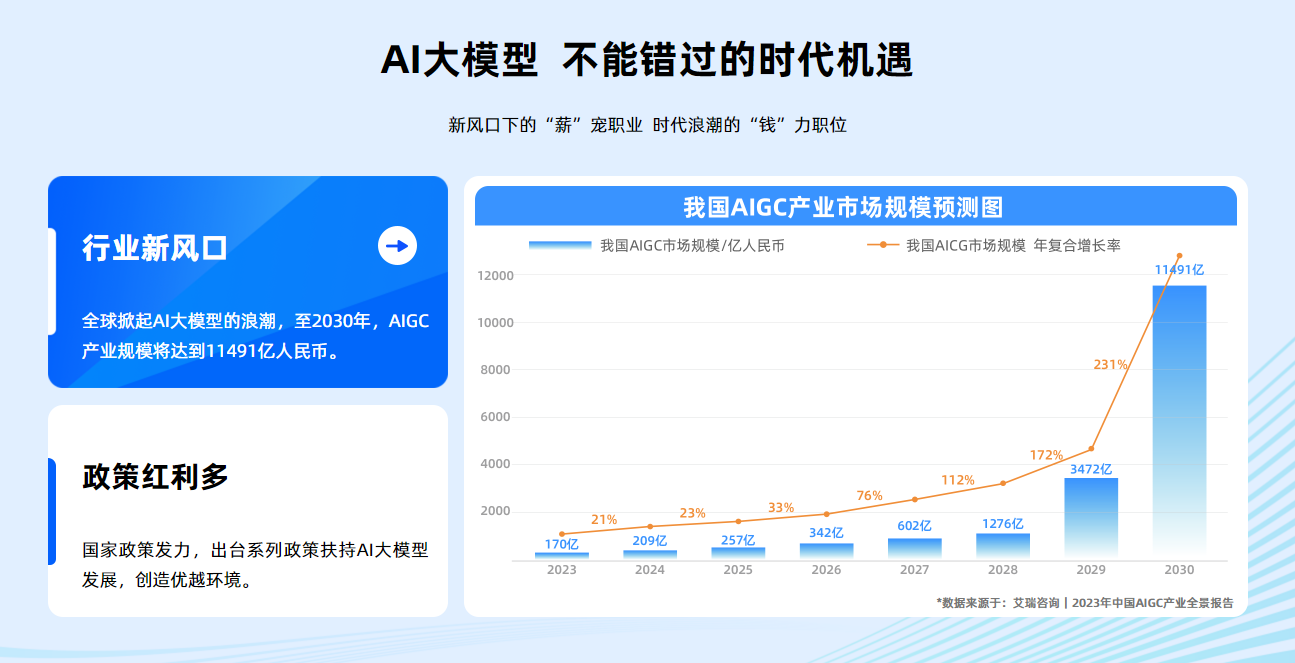The image size is (1295, 663).
Task: Click the 257亿 bar label for 2025
Action: pyautogui.click(x=738, y=540)
